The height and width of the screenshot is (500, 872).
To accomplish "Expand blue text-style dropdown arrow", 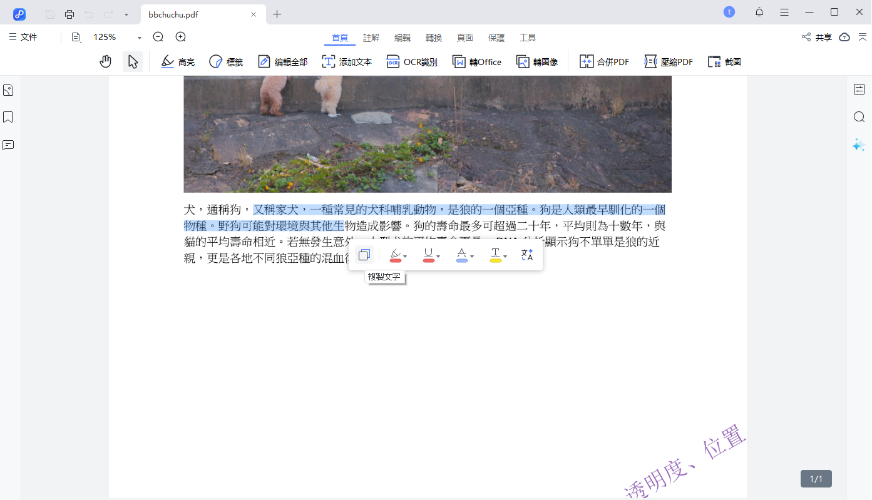I will 472,256.
